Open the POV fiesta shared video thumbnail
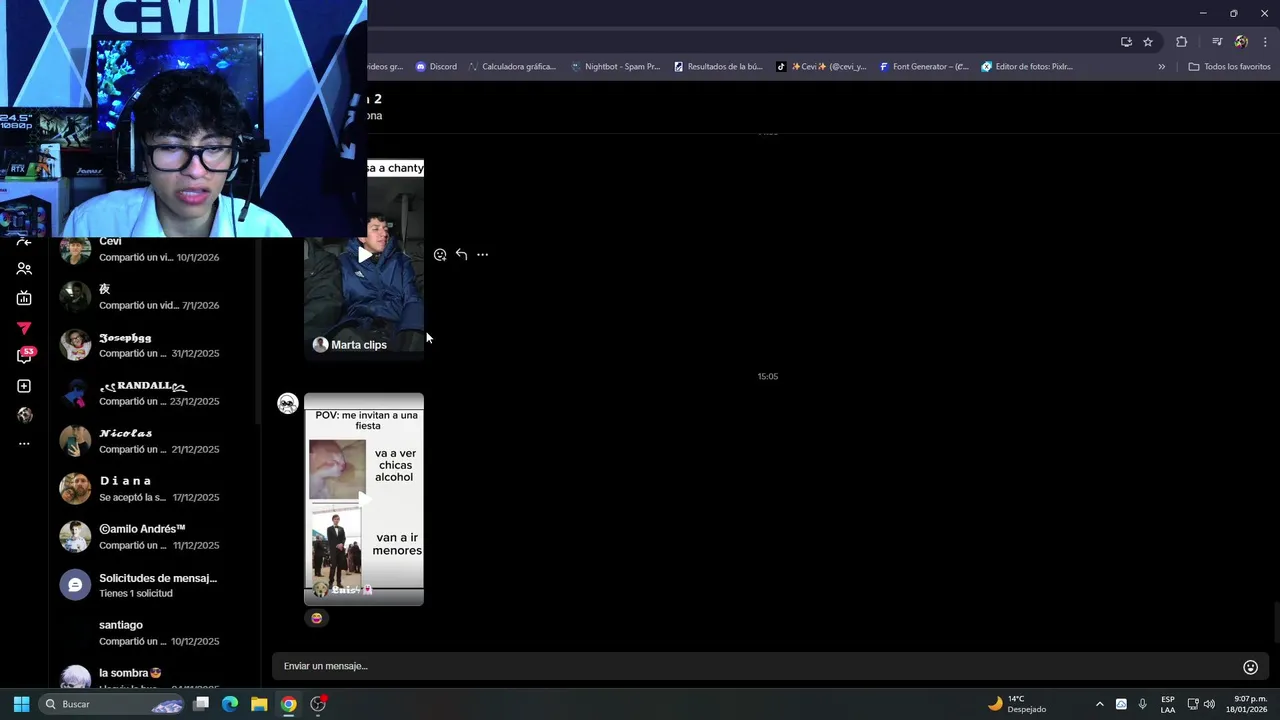 [364, 499]
